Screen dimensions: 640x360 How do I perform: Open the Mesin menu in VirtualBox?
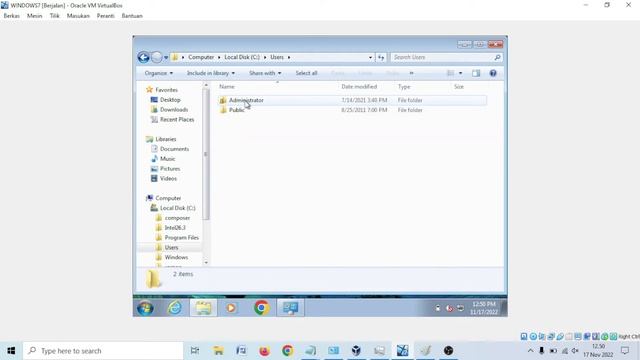coord(34,16)
